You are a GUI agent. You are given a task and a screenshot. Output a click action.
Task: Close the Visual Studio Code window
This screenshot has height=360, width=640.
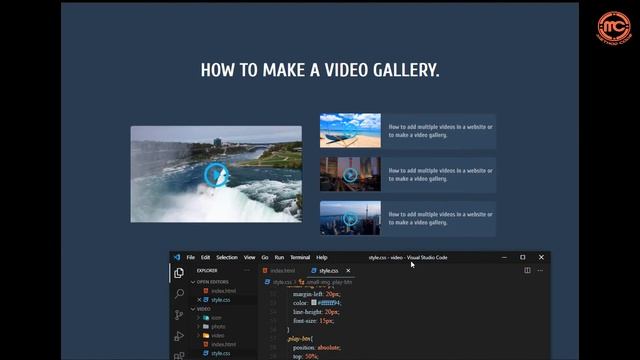(541, 258)
